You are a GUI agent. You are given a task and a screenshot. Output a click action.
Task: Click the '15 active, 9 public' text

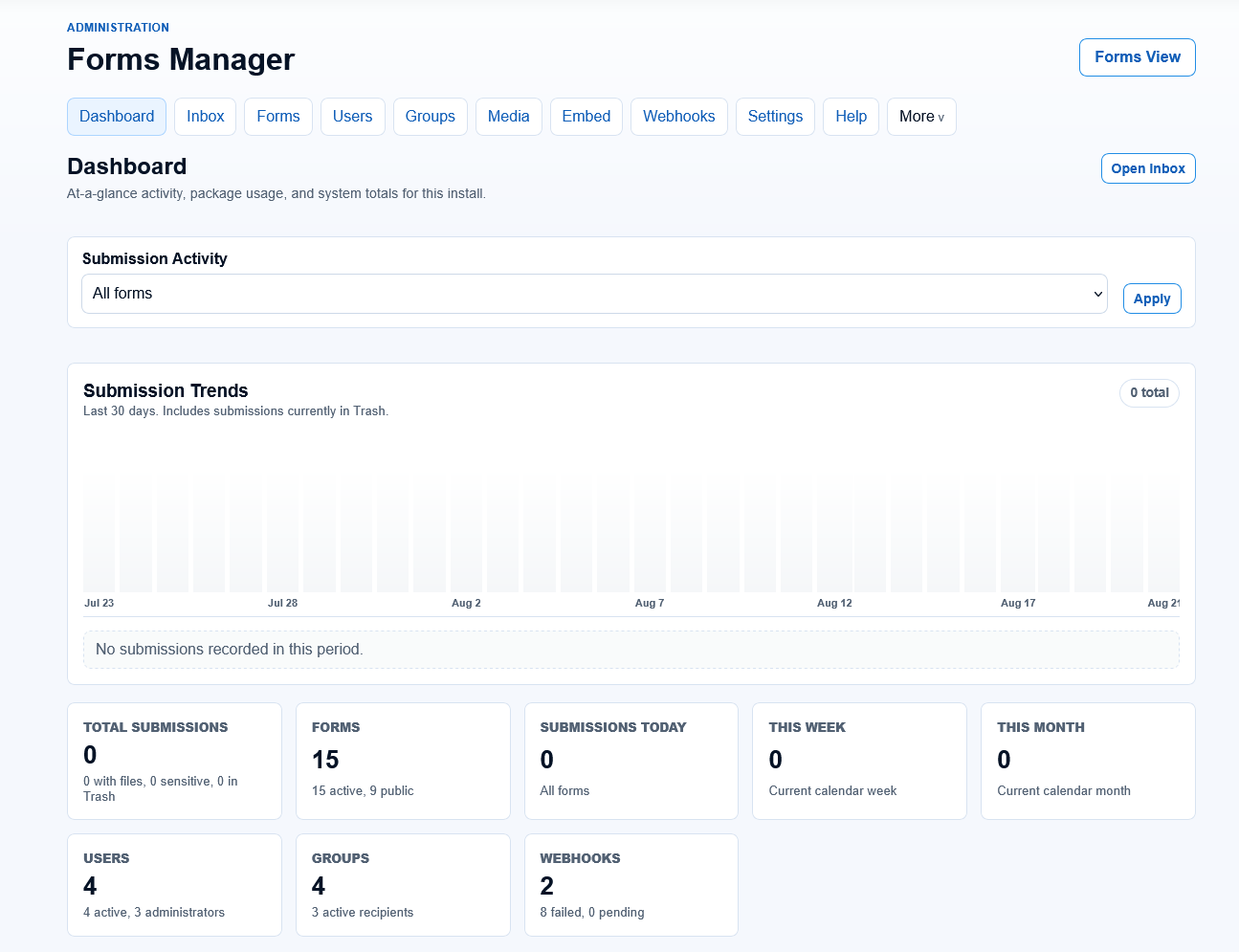363,790
